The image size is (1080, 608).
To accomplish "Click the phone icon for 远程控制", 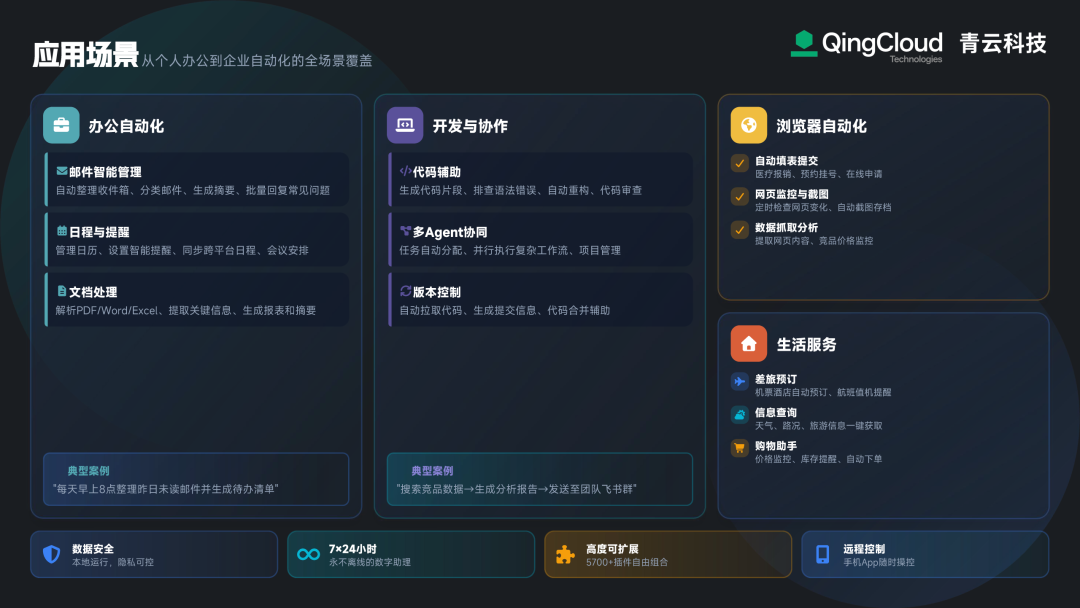I will (x=823, y=554).
